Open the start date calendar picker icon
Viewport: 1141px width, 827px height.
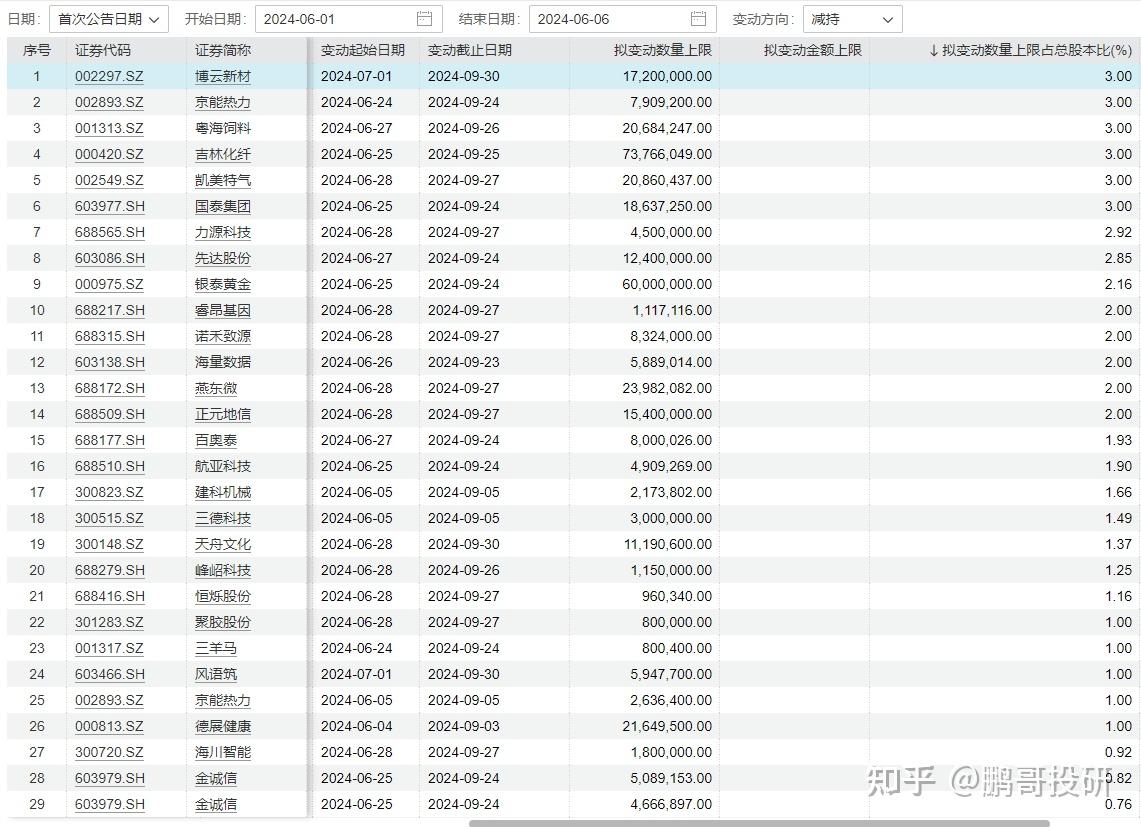coord(423,18)
